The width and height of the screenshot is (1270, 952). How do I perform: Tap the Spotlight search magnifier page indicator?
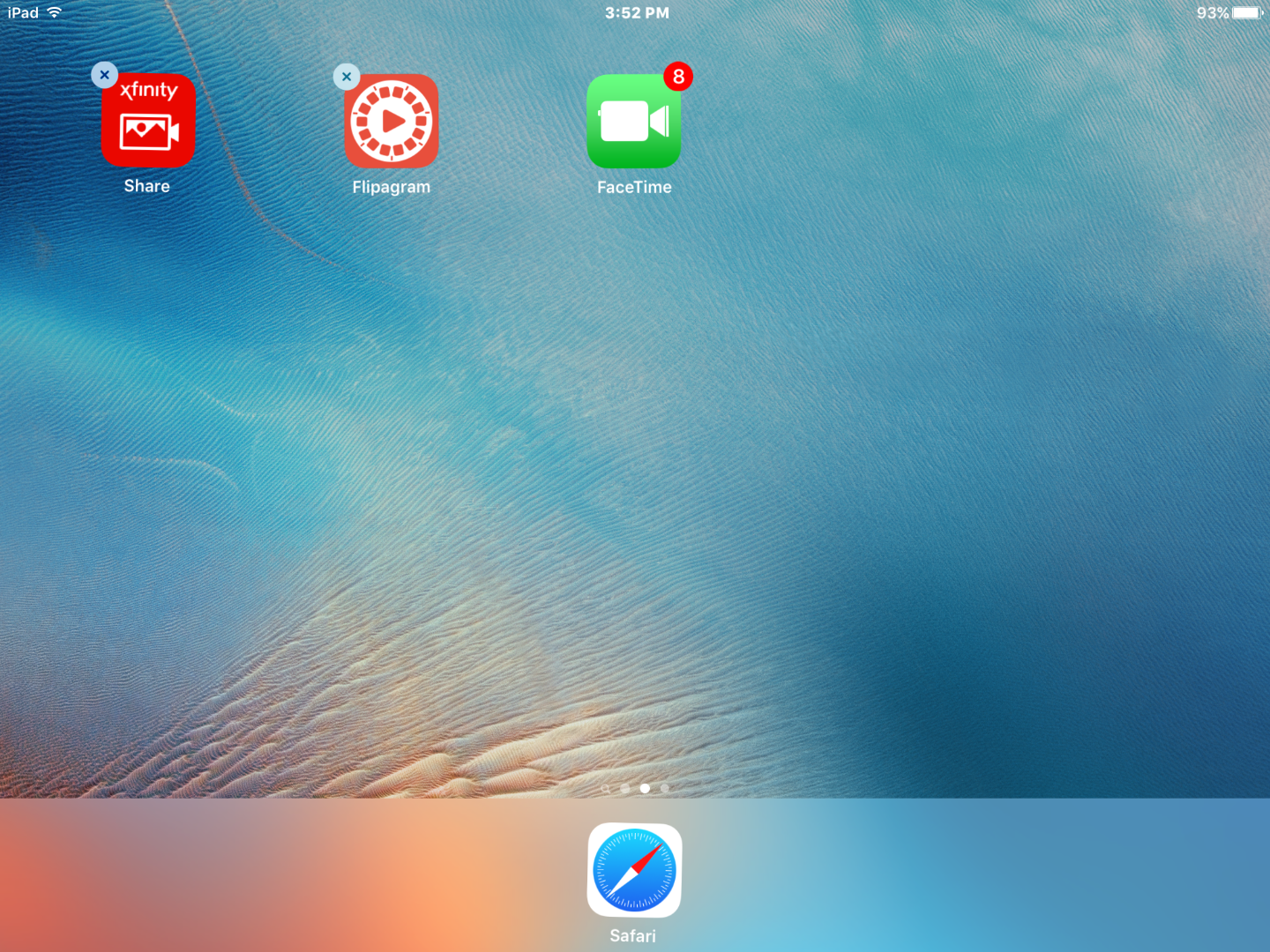pyautogui.click(x=606, y=788)
